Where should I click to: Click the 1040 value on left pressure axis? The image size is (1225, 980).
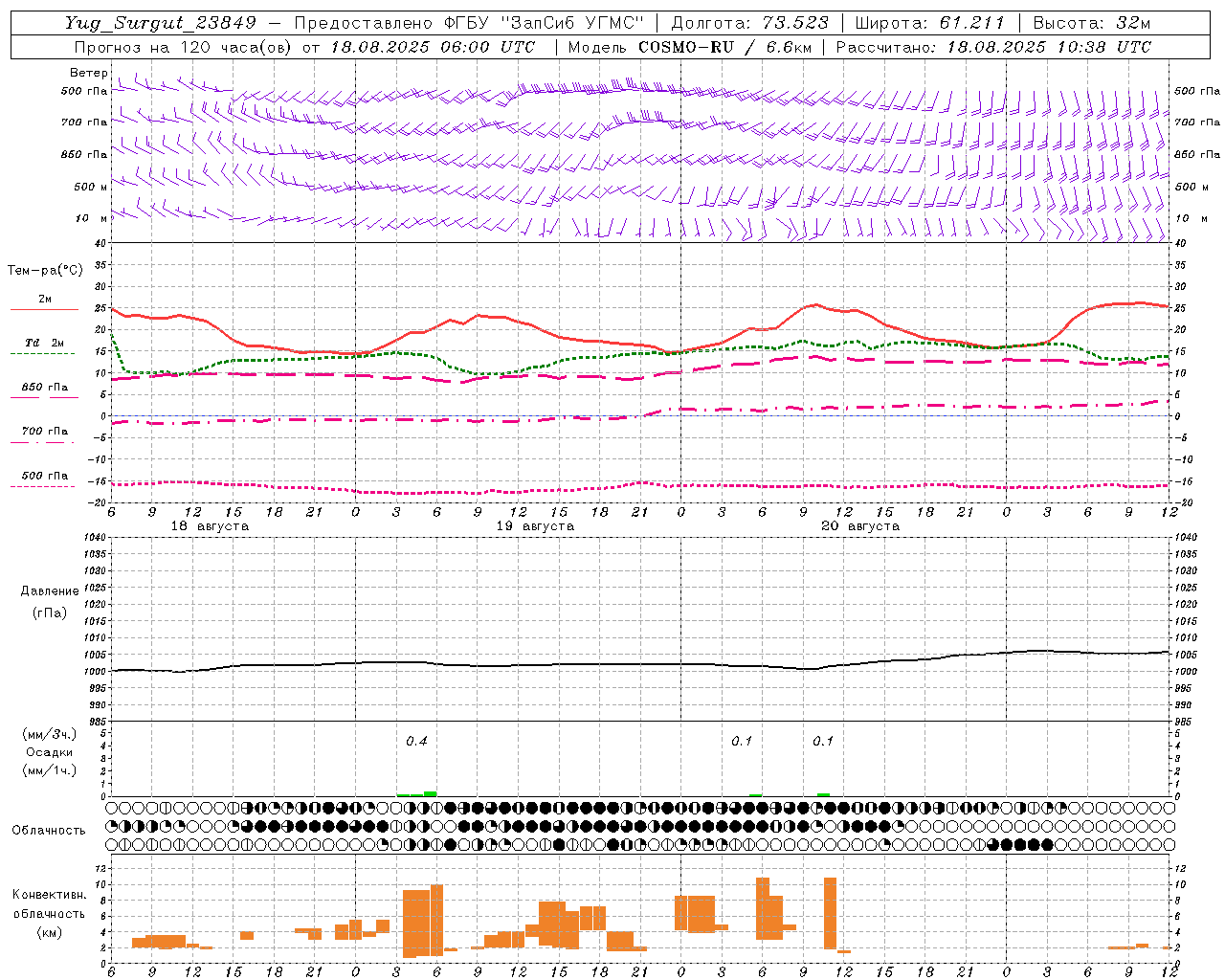click(x=95, y=538)
